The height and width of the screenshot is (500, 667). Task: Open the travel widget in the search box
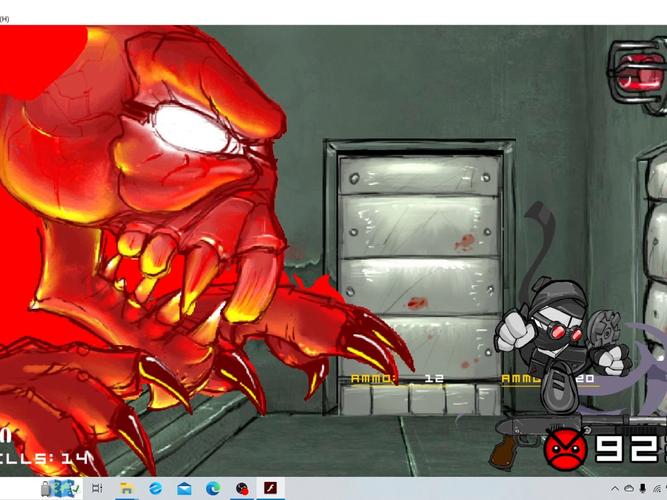point(60,489)
